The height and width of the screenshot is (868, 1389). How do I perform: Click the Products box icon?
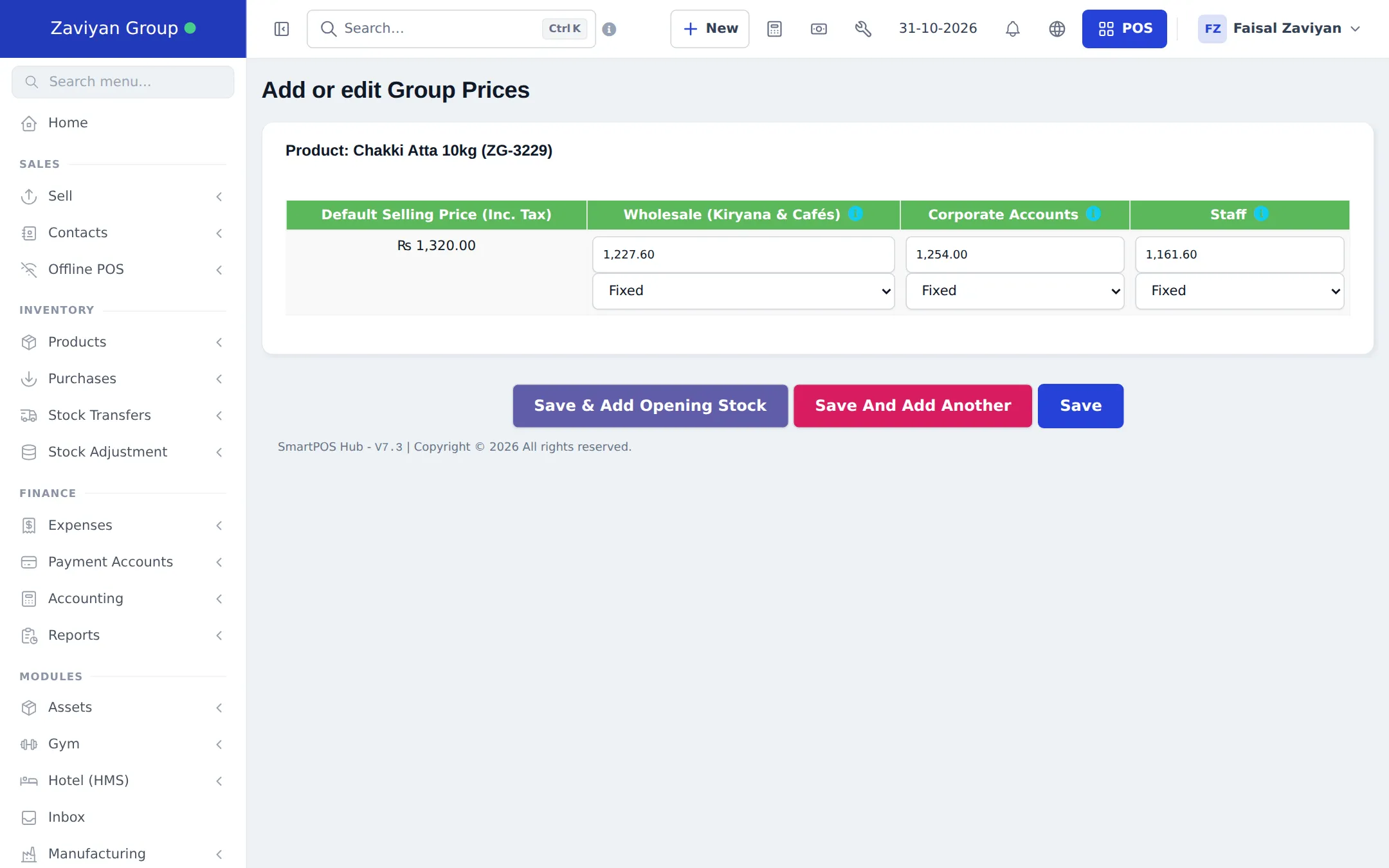(29, 342)
